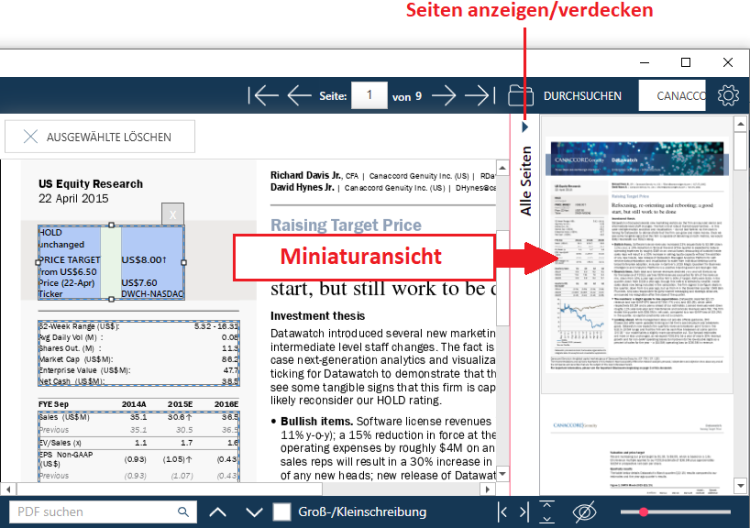Click the X beside AUSGEWÄHLTE LÖSCHEN
This screenshot has height=528, width=750.
30,137
